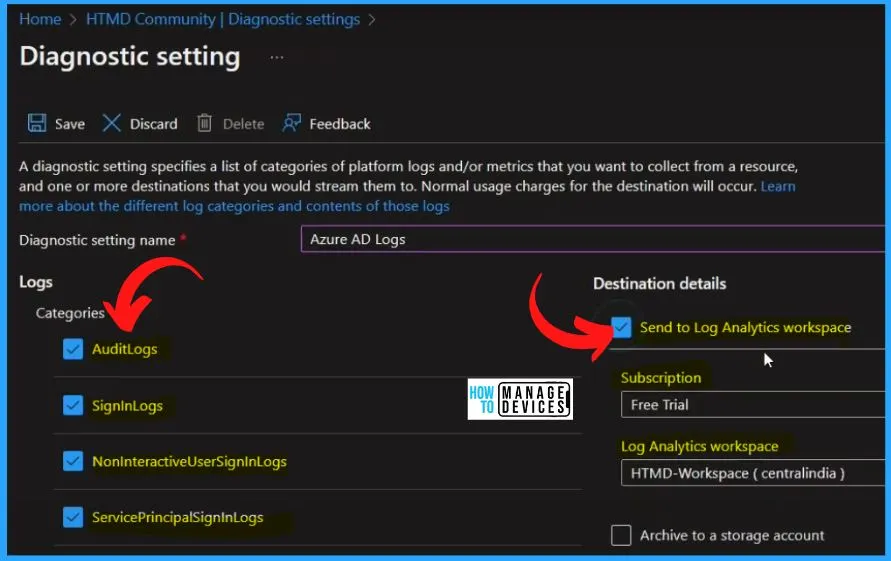
Task: Click the Archive to a storage account label
Action: [732, 535]
